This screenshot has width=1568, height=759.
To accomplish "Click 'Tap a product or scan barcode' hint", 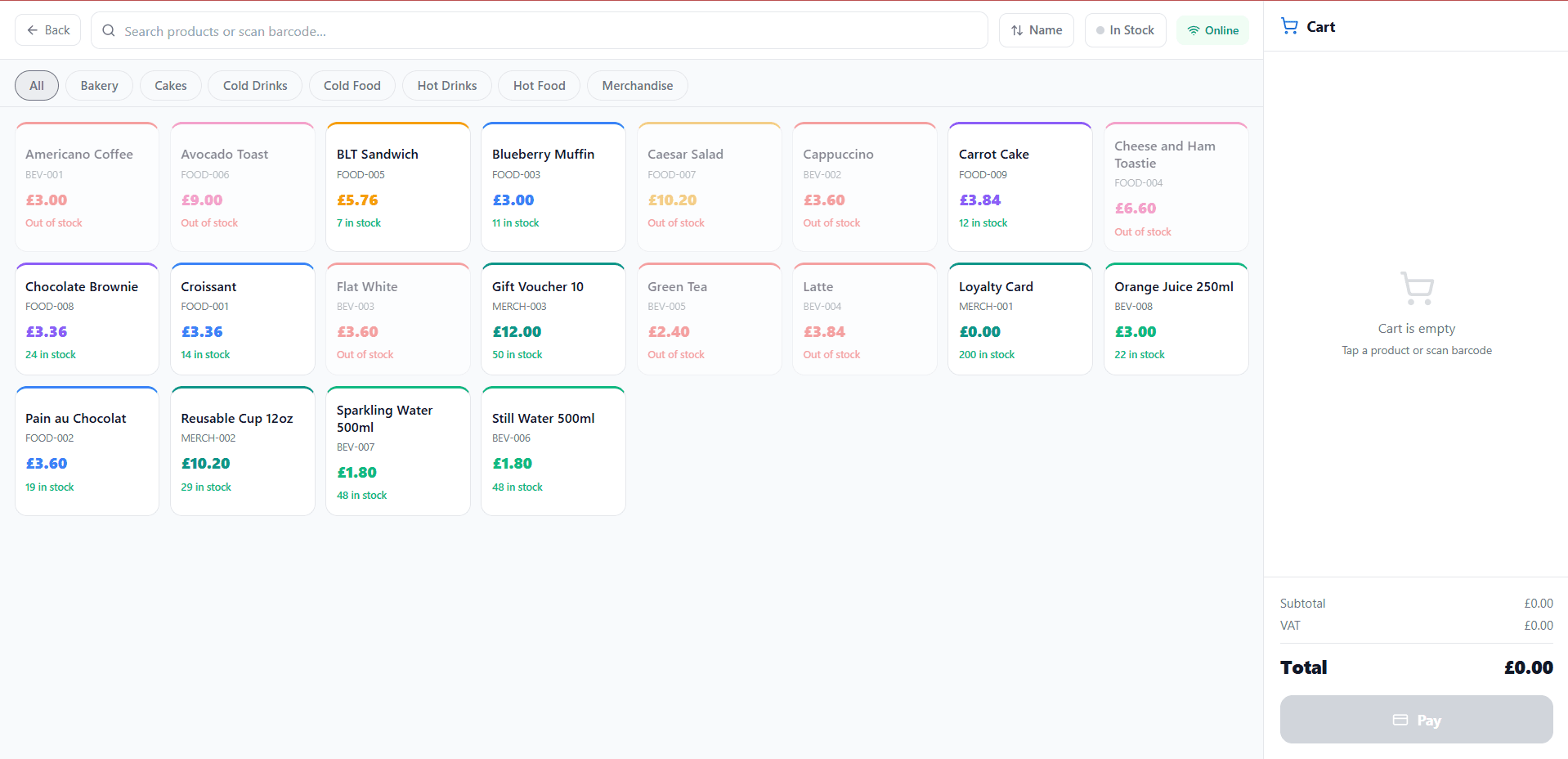I will point(1417,350).
